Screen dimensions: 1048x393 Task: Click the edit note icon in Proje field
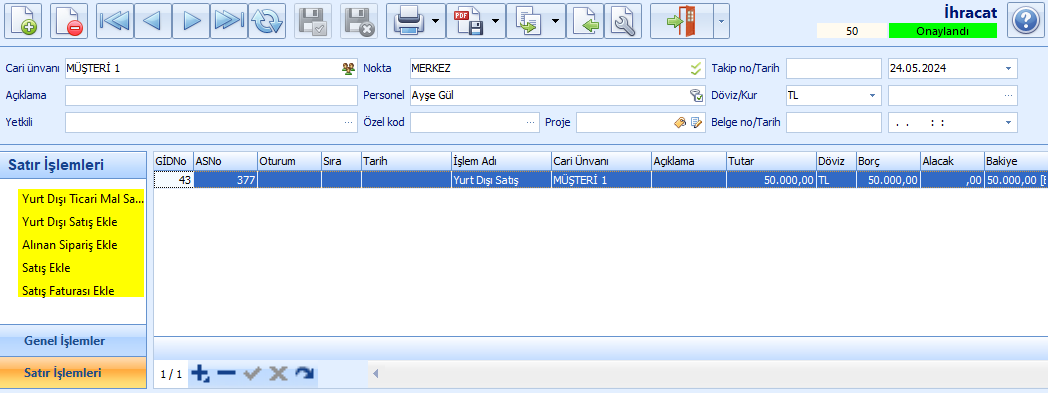(697, 122)
